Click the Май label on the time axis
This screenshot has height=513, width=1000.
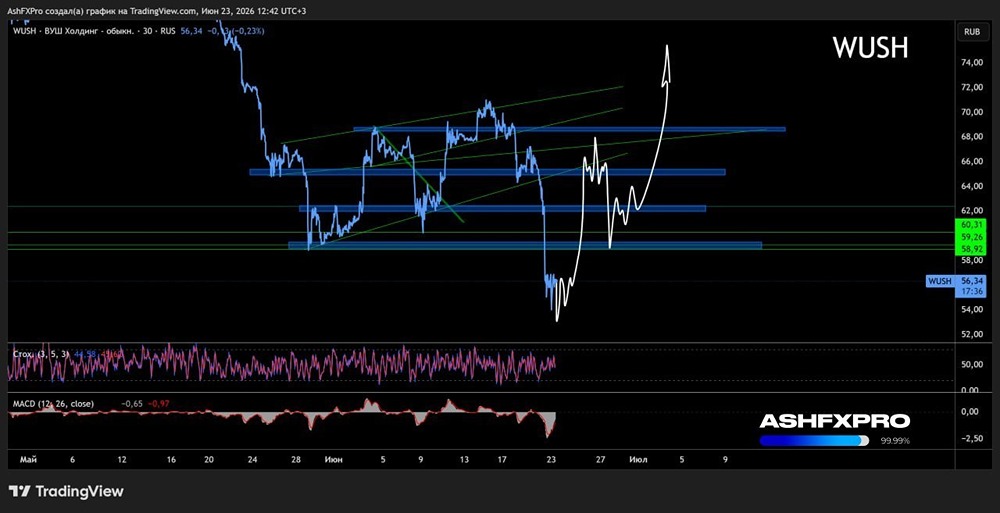[27, 459]
